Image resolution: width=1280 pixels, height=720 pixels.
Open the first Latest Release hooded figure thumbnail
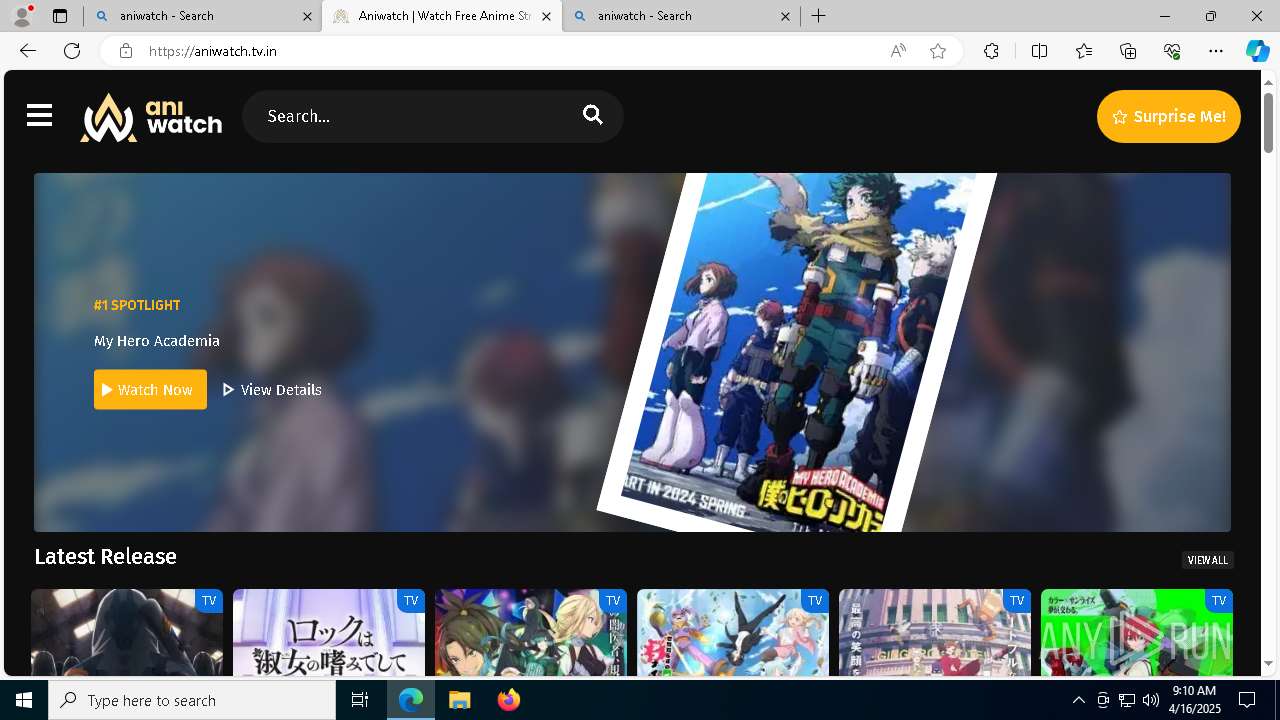[127, 632]
